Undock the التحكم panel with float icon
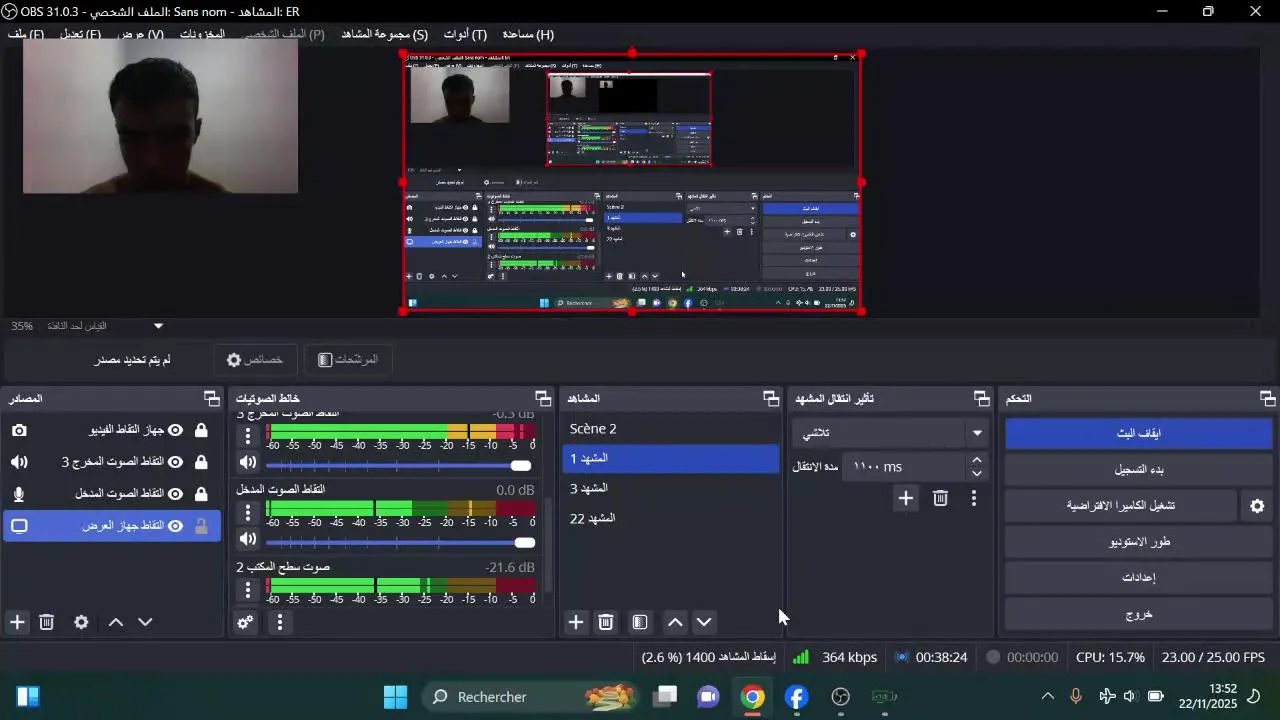 1268,398
